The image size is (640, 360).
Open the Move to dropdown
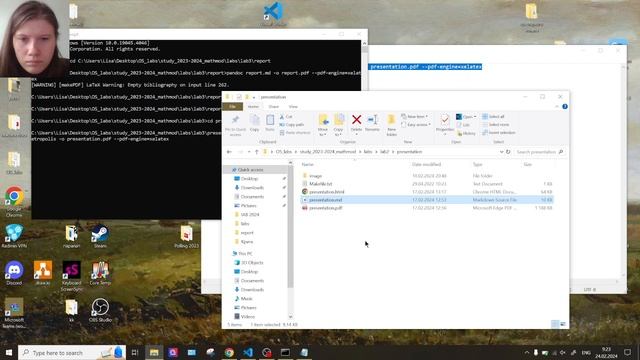click(x=323, y=125)
